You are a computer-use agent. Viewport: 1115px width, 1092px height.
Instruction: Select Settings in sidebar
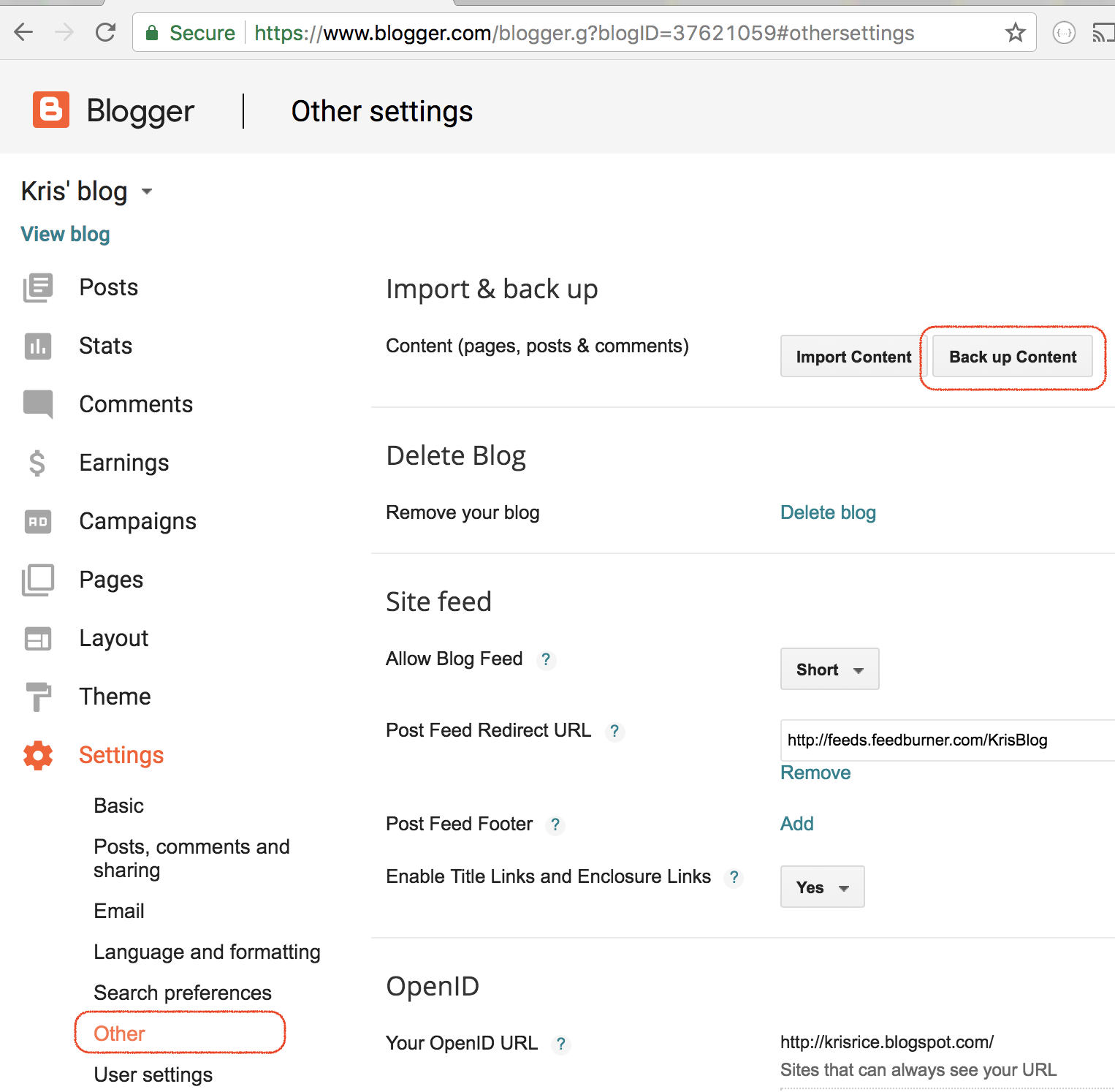click(x=121, y=755)
